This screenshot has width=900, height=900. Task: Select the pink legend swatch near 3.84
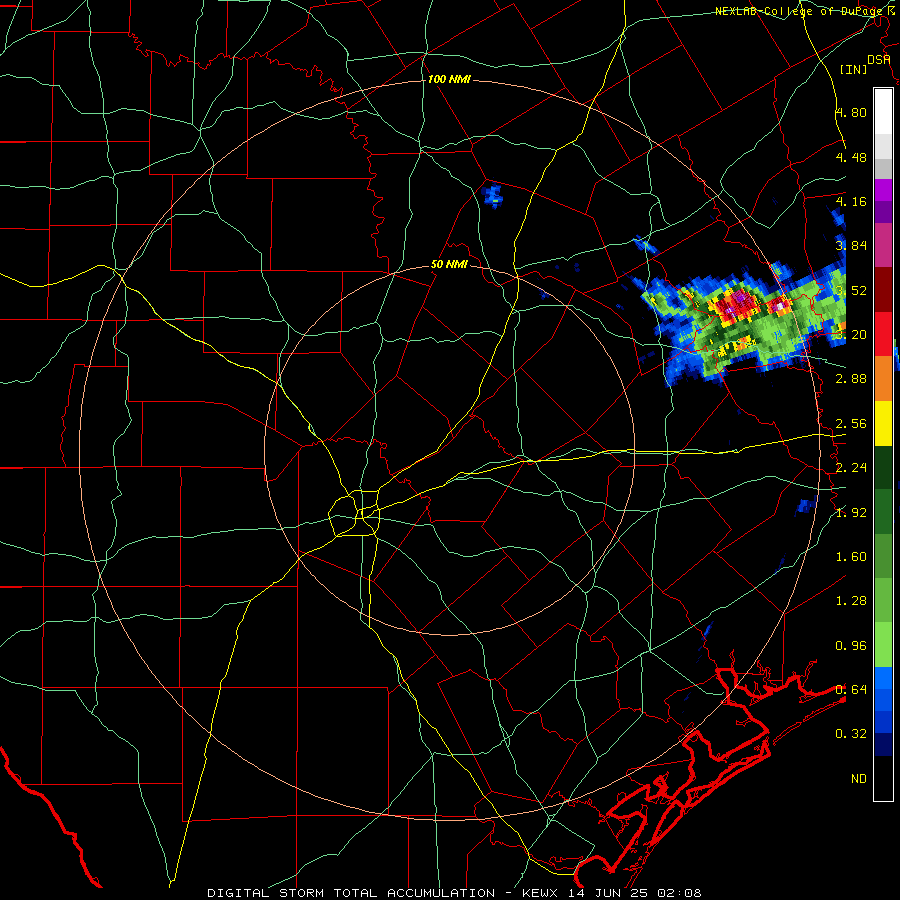(x=883, y=245)
